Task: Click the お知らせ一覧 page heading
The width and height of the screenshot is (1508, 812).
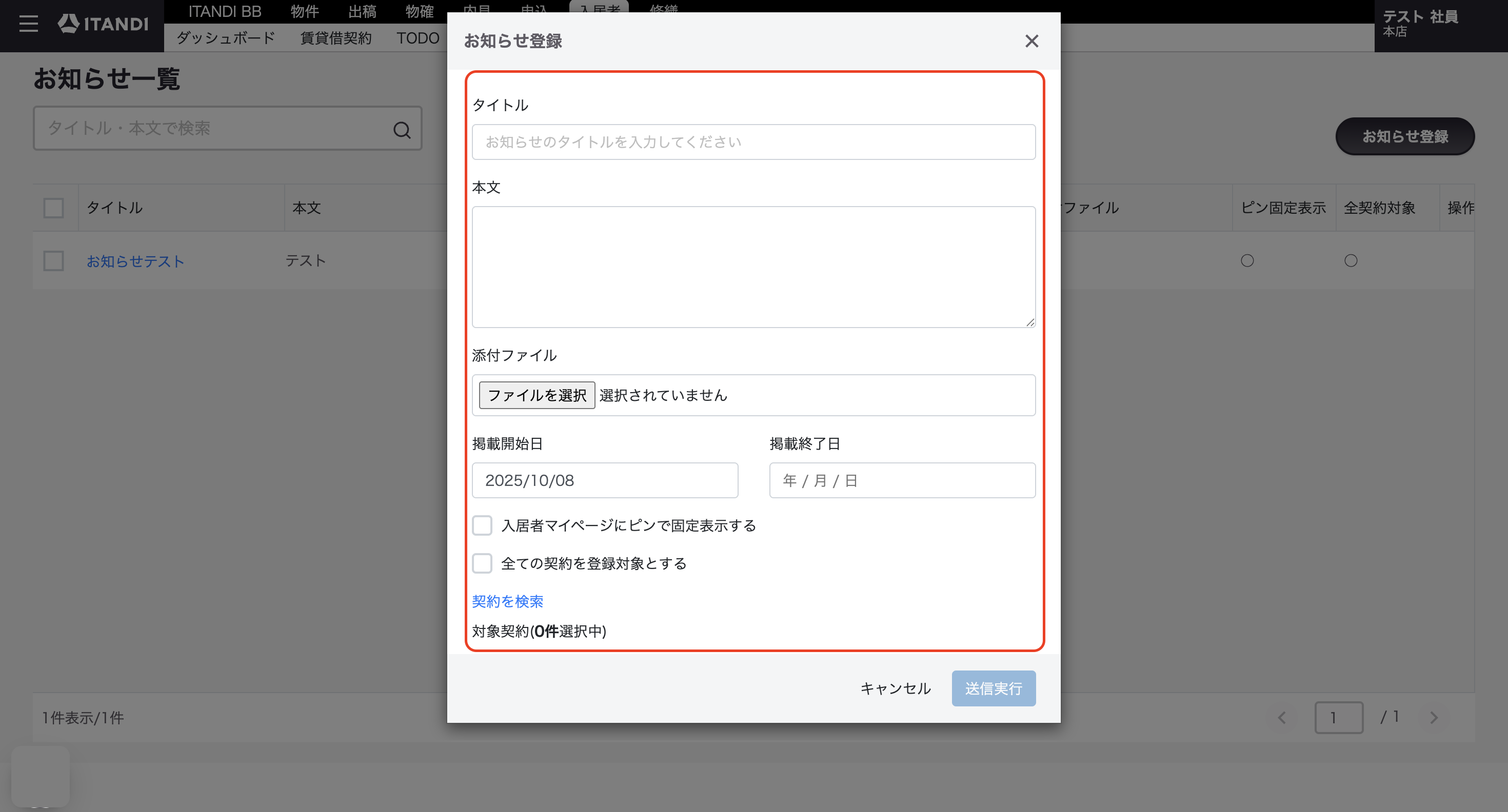Action: coord(107,78)
